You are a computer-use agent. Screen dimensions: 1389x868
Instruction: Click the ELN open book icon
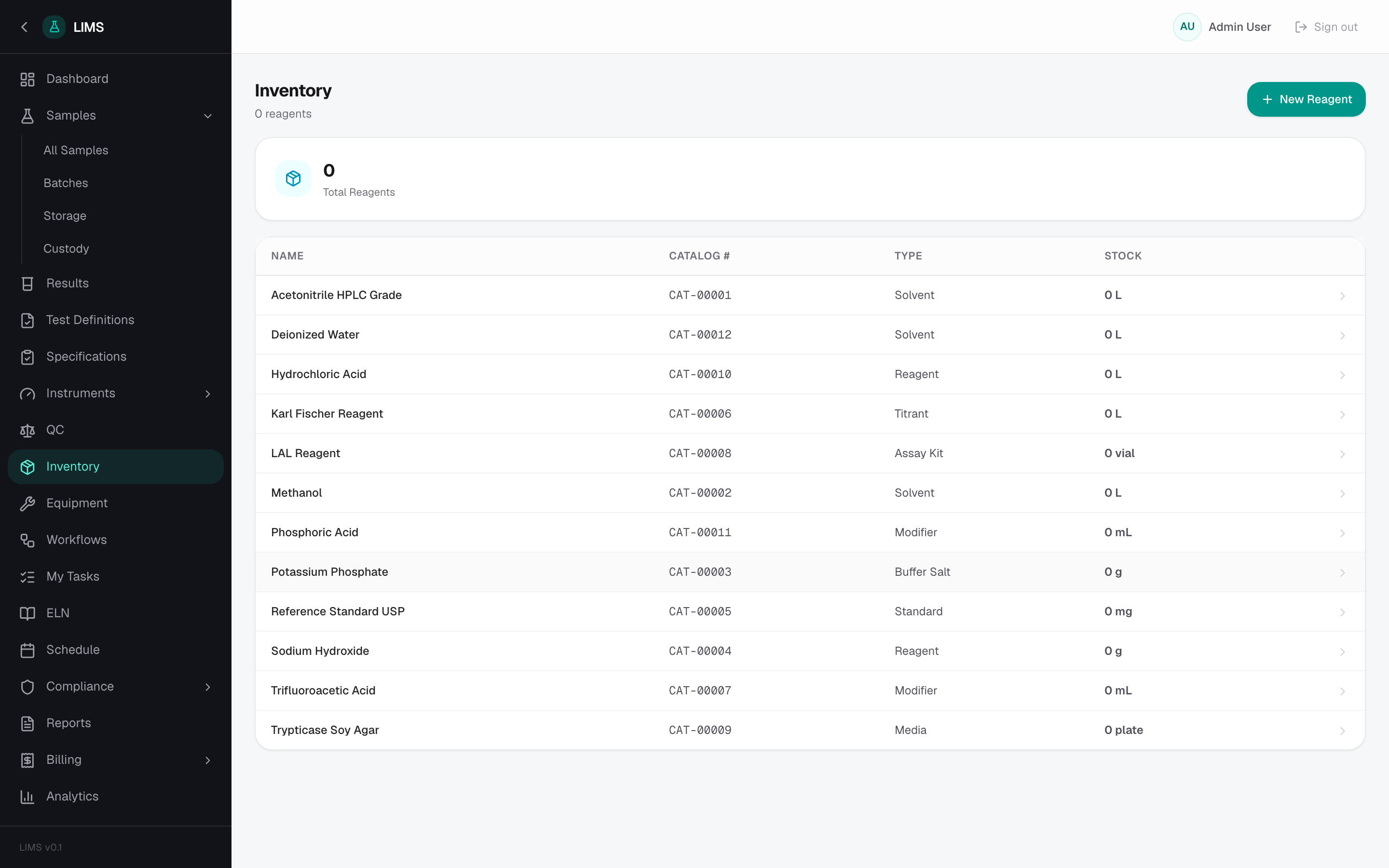pyautogui.click(x=27, y=614)
